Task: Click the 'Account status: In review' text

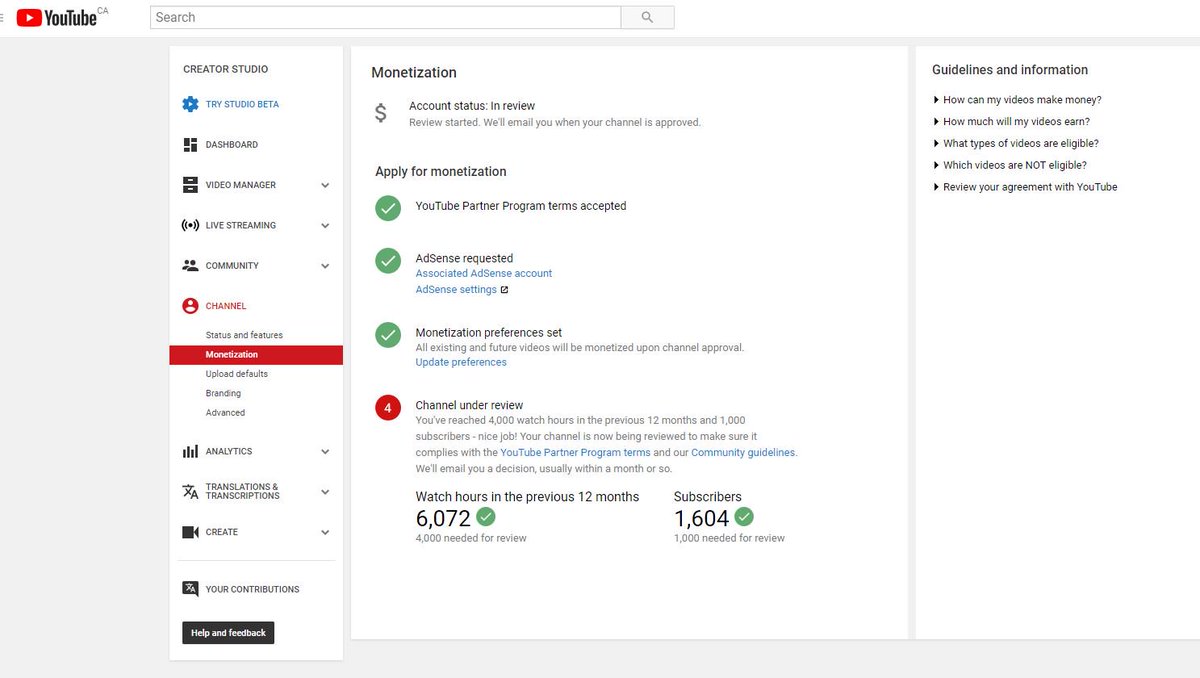Action: click(472, 106)
